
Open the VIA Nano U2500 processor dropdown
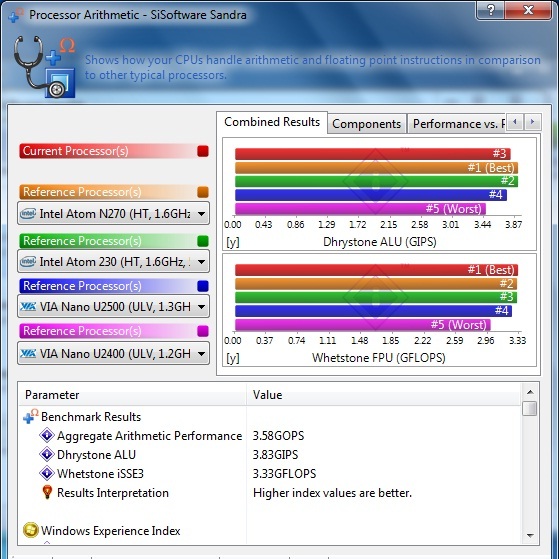113,307
